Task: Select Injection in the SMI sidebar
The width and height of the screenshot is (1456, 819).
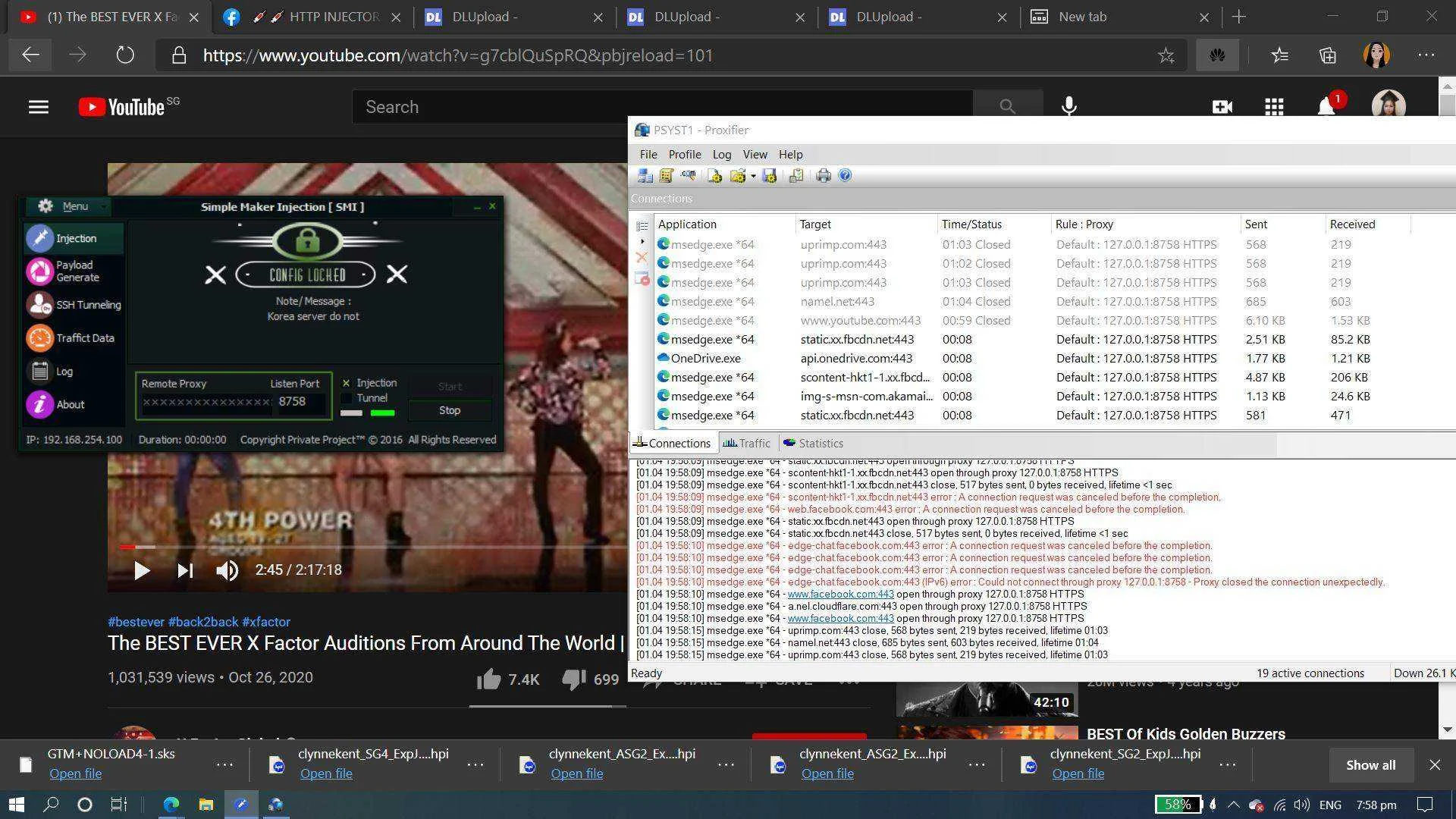Action: pyautogui.click(x=74, y=238)
